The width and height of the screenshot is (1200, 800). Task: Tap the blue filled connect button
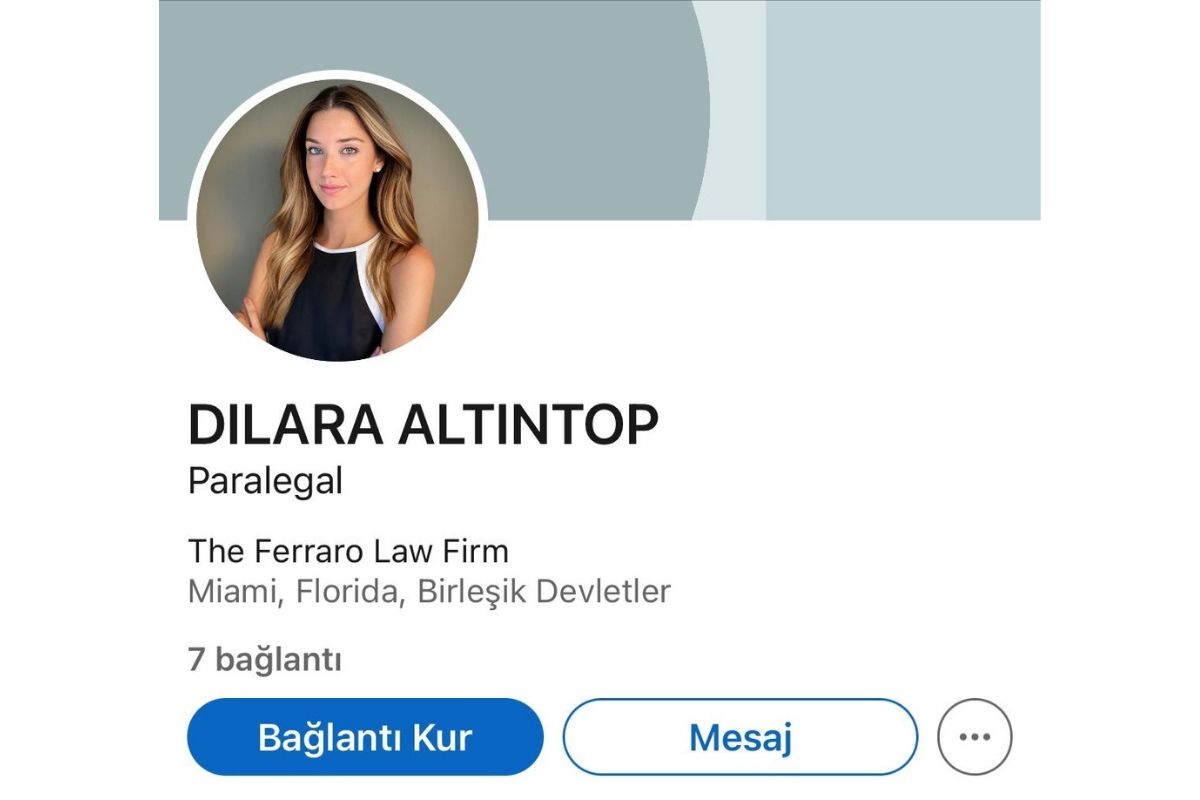pos(365,737)
